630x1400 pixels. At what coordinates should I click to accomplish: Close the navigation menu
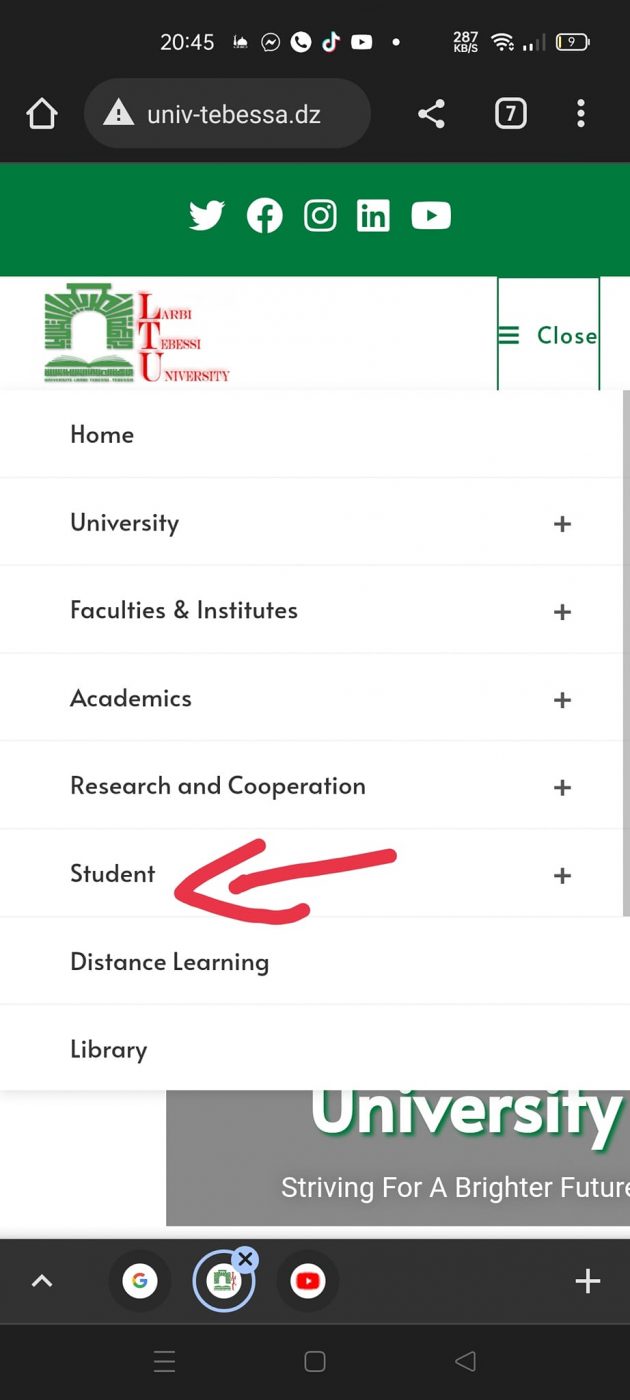coord(548,335)
